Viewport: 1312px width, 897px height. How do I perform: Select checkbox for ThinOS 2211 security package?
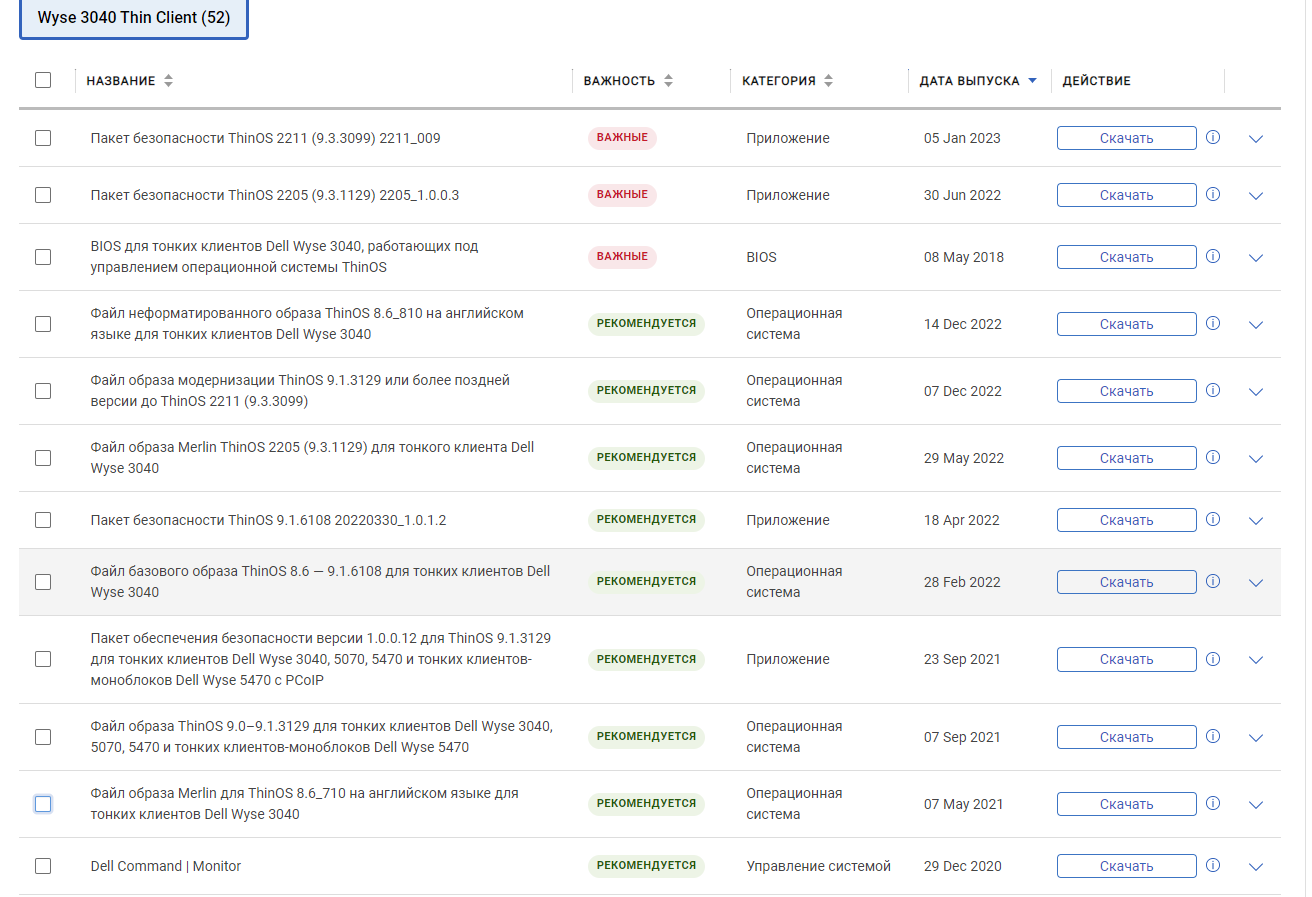tap(43, 138)
